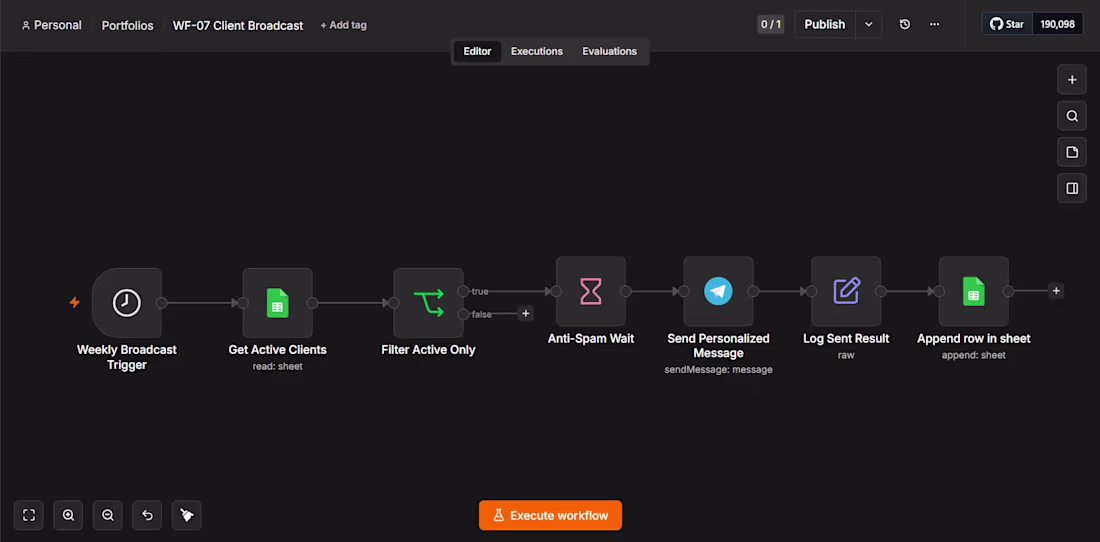Open the Append row in sheet node
Image resolution: width=1100 pixels, height=542 pixels.
[x=974, y=291]
